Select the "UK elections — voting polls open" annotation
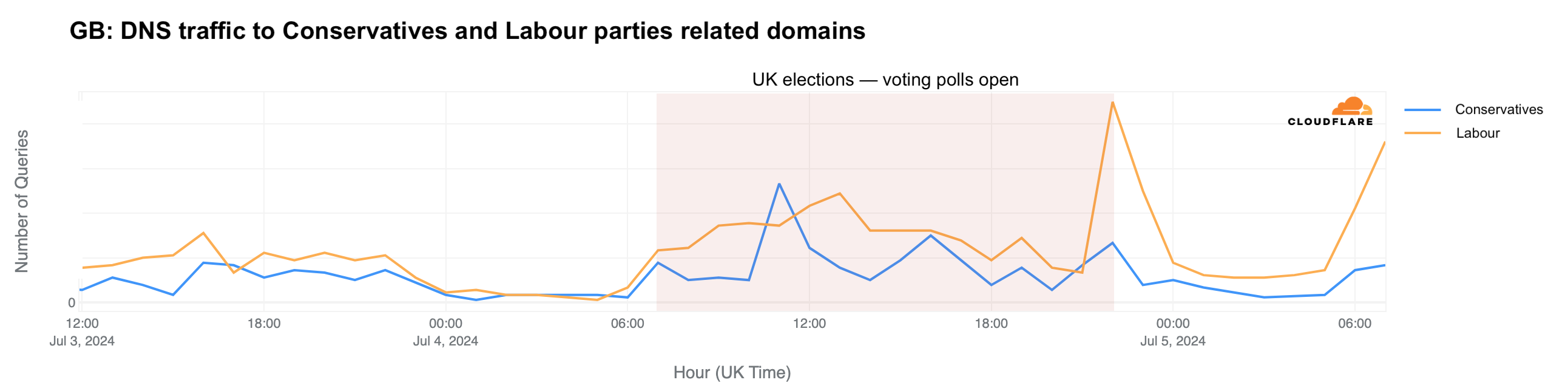 coord(885,80)
